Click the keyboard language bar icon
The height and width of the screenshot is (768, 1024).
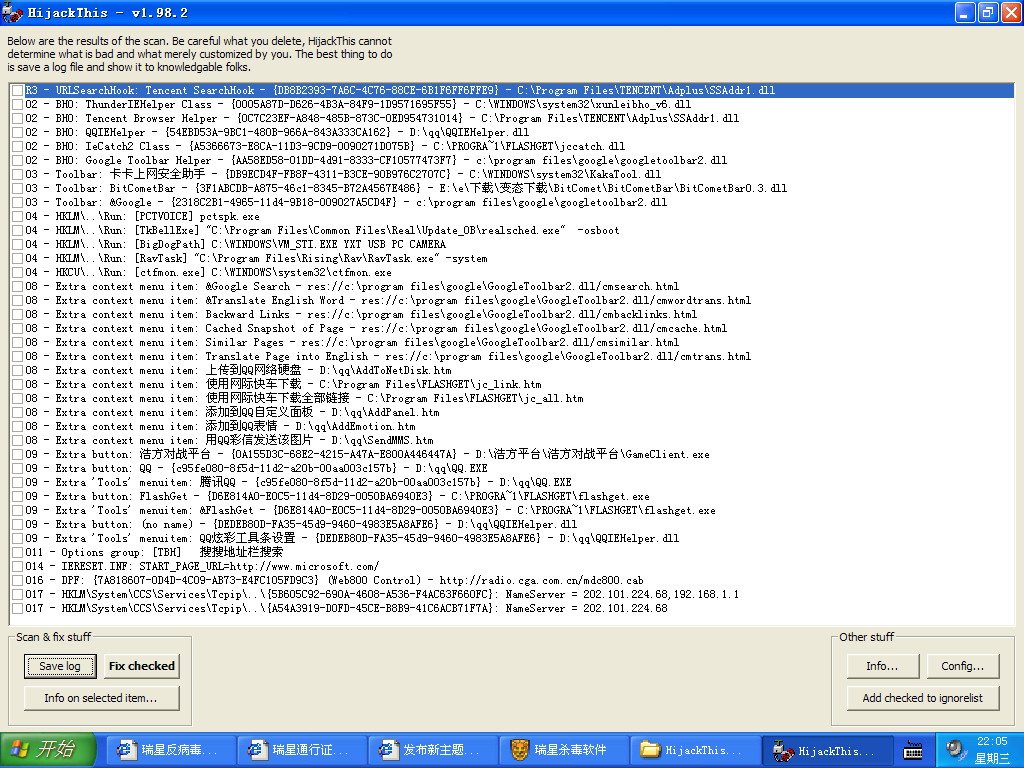913,750
